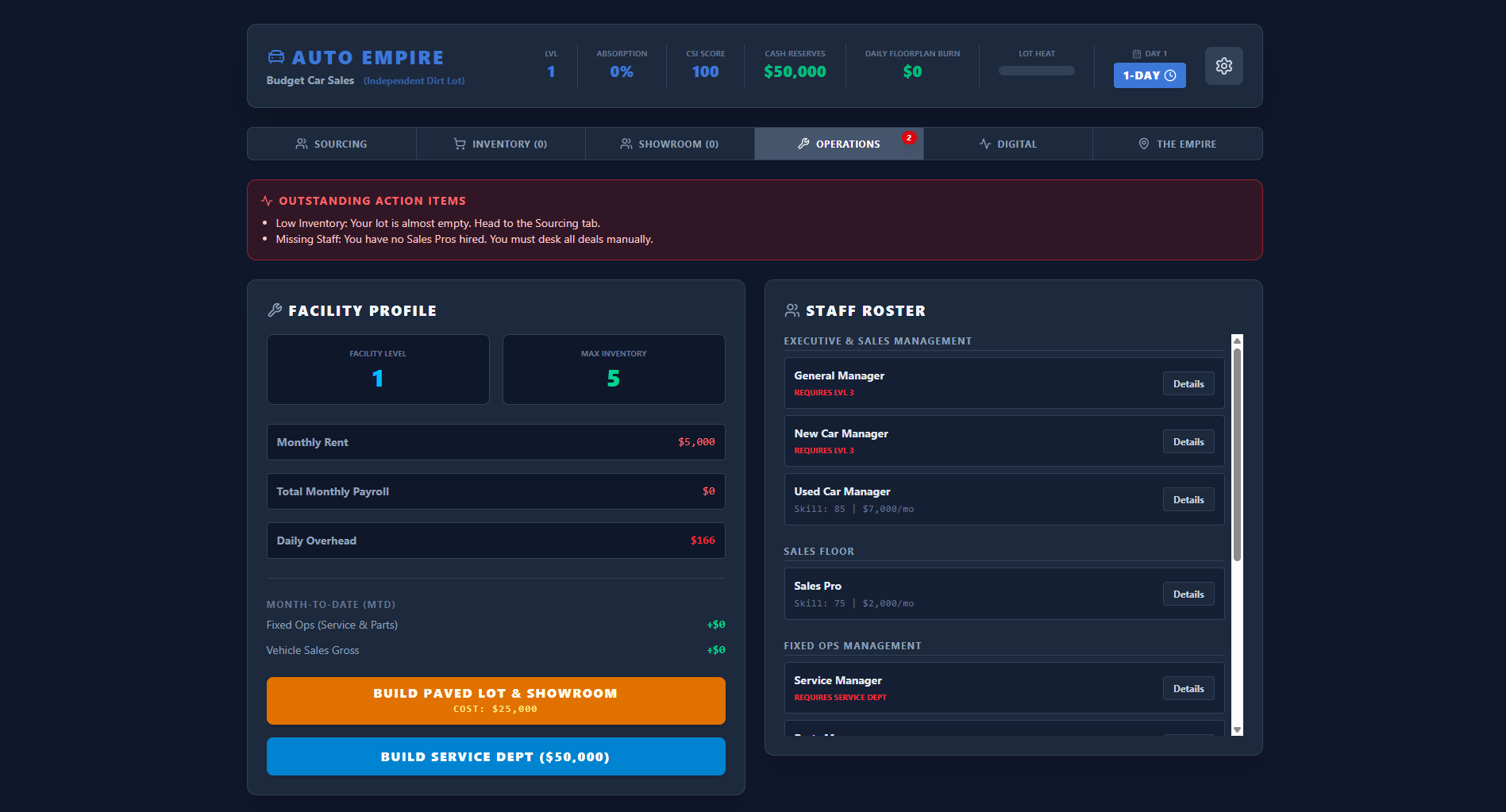Click the Facility Level card
Viewport: 1506px width, 812px height.
[378, 370]
